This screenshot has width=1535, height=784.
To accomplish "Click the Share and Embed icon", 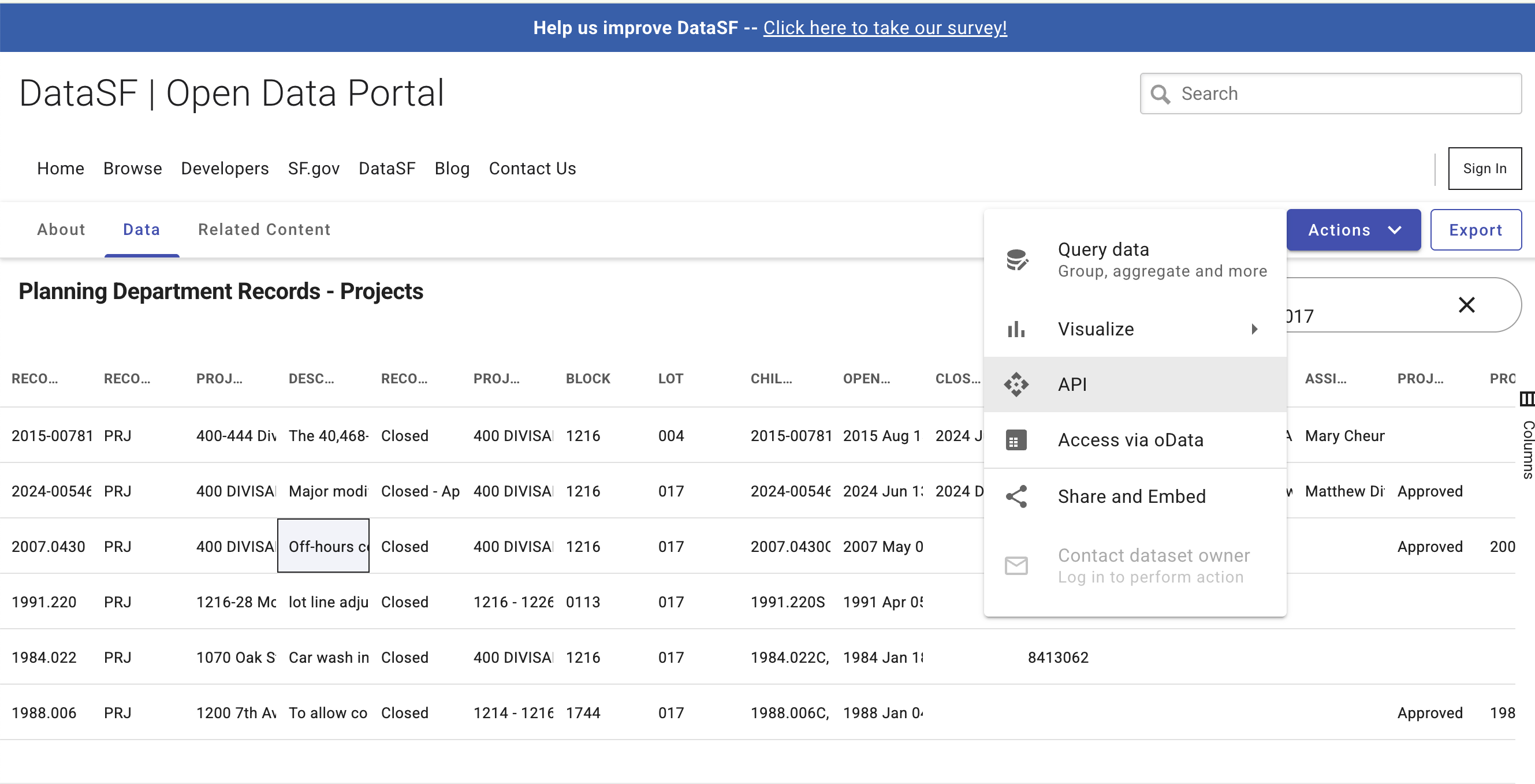I will point(1016,496).
